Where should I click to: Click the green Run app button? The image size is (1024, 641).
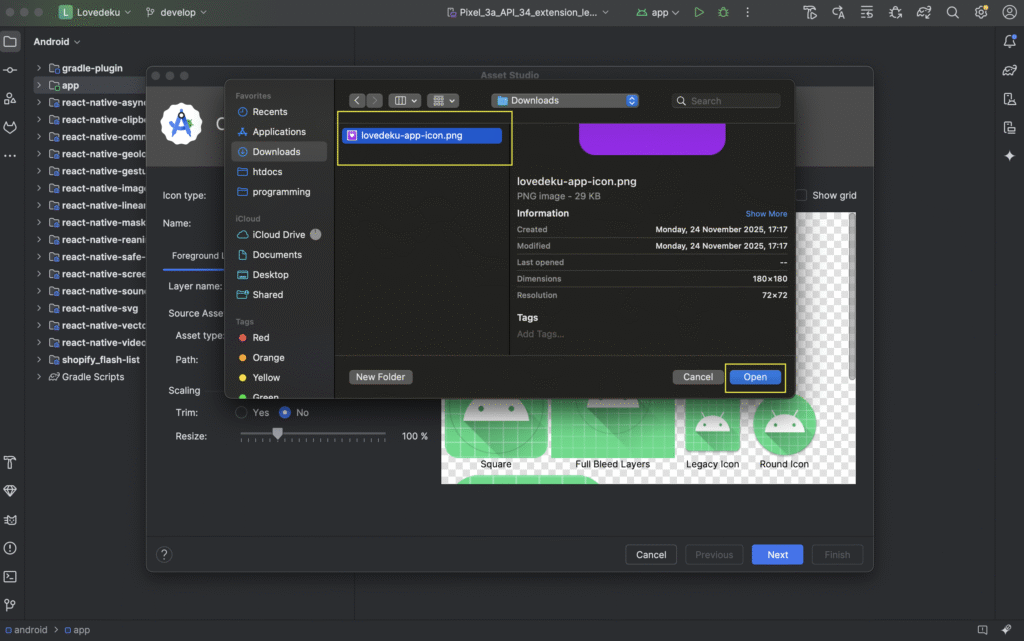[699, 13]
